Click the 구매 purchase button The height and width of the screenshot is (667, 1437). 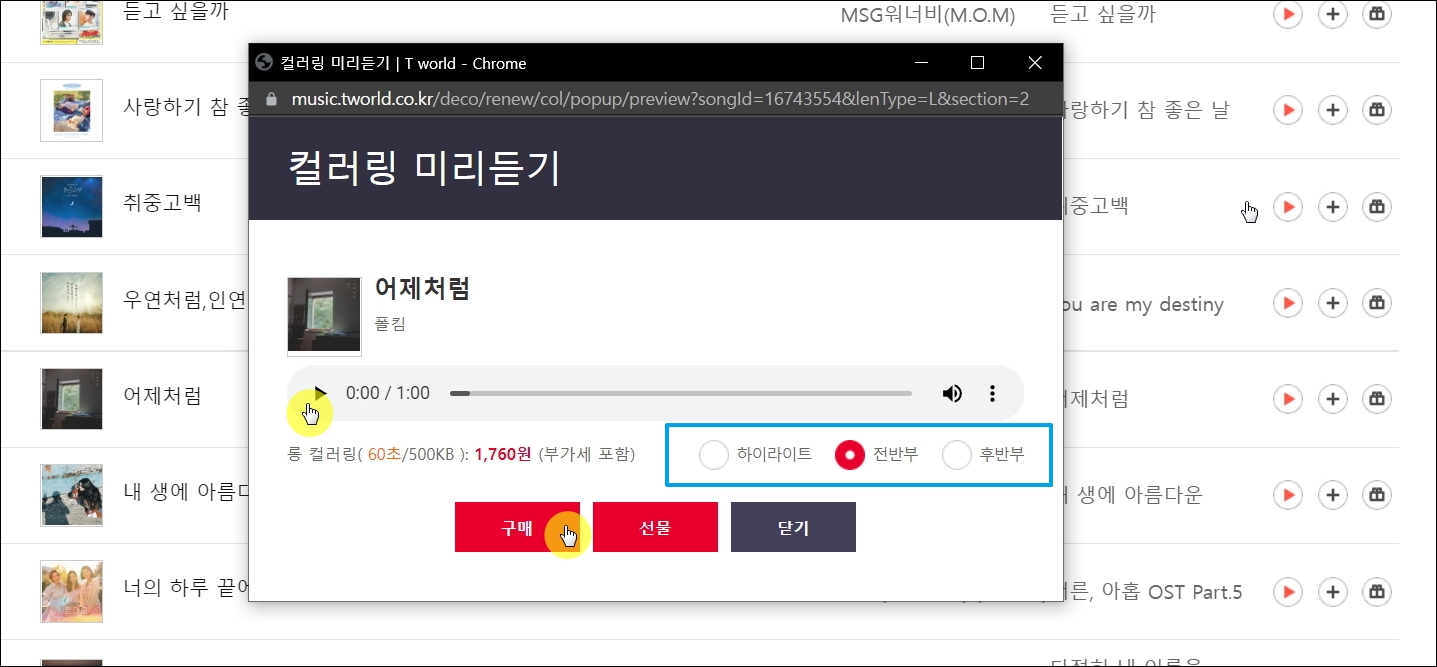tap(517, 527)
